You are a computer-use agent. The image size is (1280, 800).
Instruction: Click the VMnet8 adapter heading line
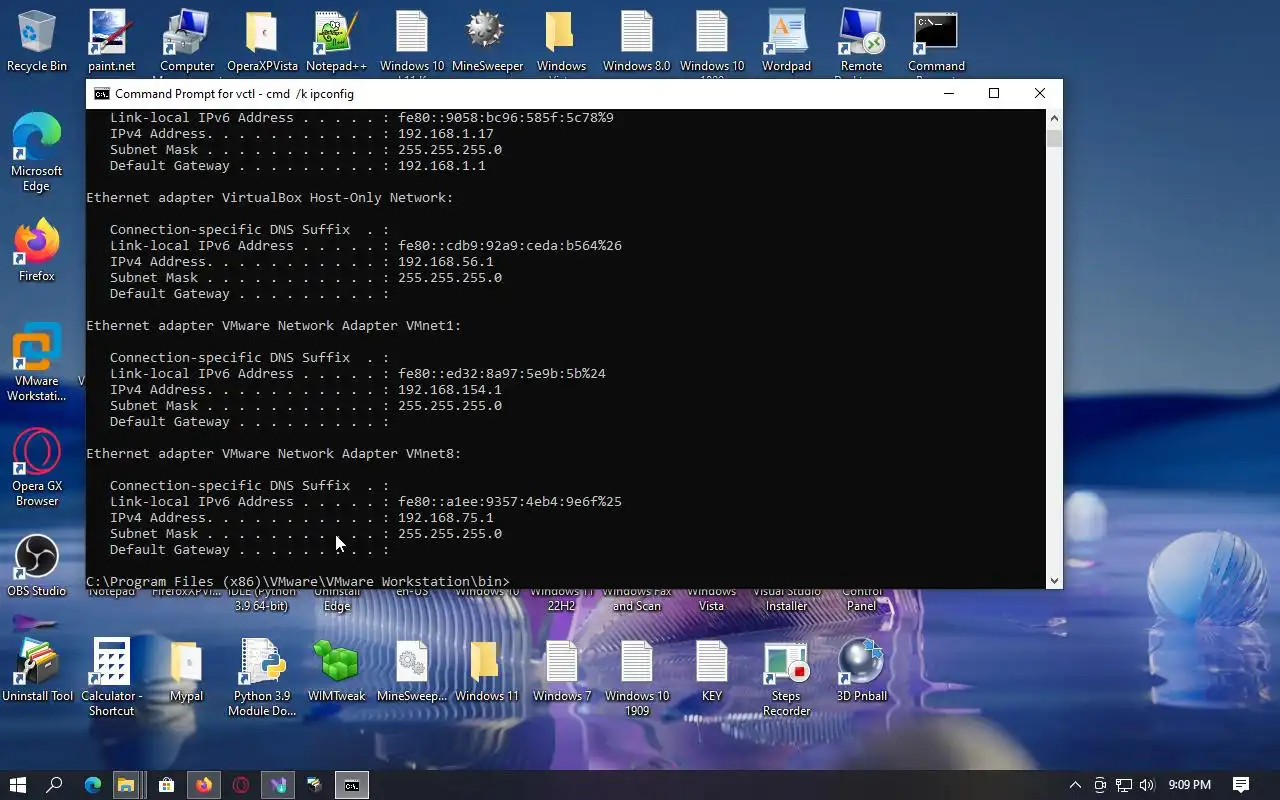pyautogui.click(x=274, y=454)
